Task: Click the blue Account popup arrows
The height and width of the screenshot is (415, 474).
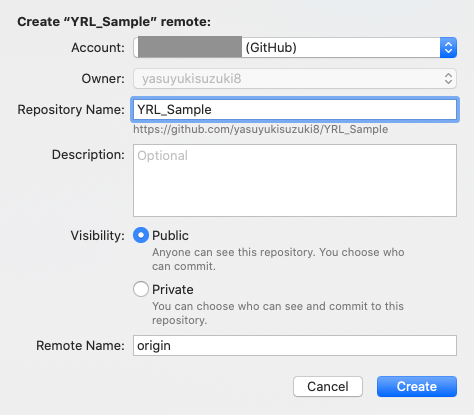Action: pos(448,47)
